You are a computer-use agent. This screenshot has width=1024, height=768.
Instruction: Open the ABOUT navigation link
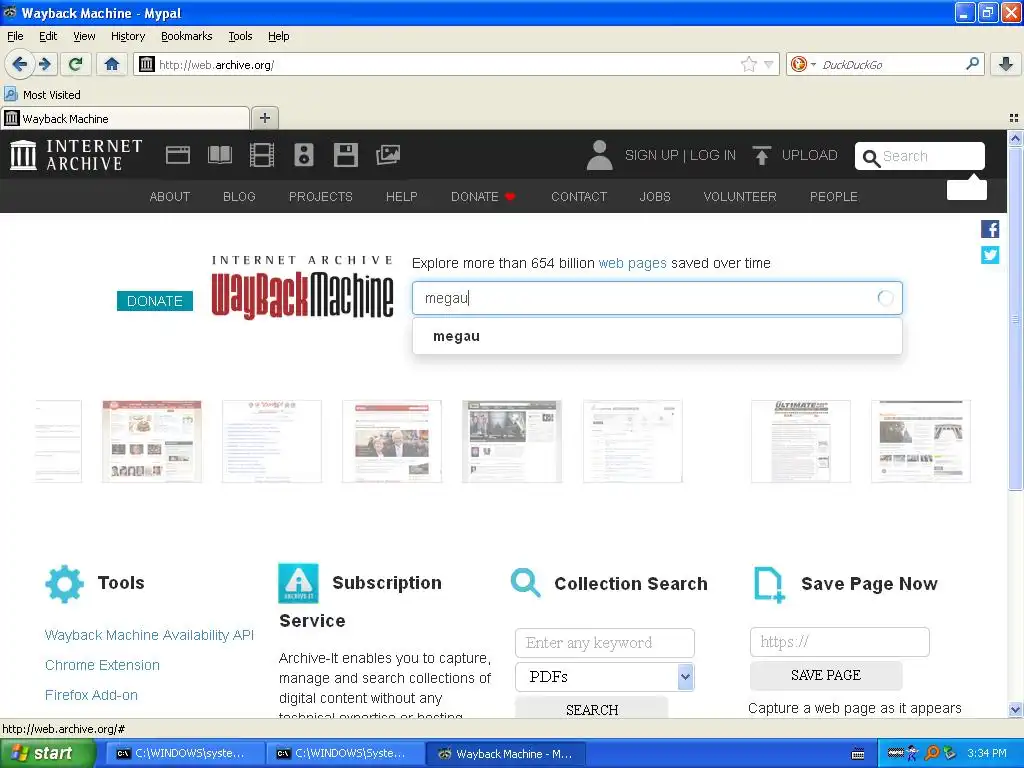[x=170, y=197]
